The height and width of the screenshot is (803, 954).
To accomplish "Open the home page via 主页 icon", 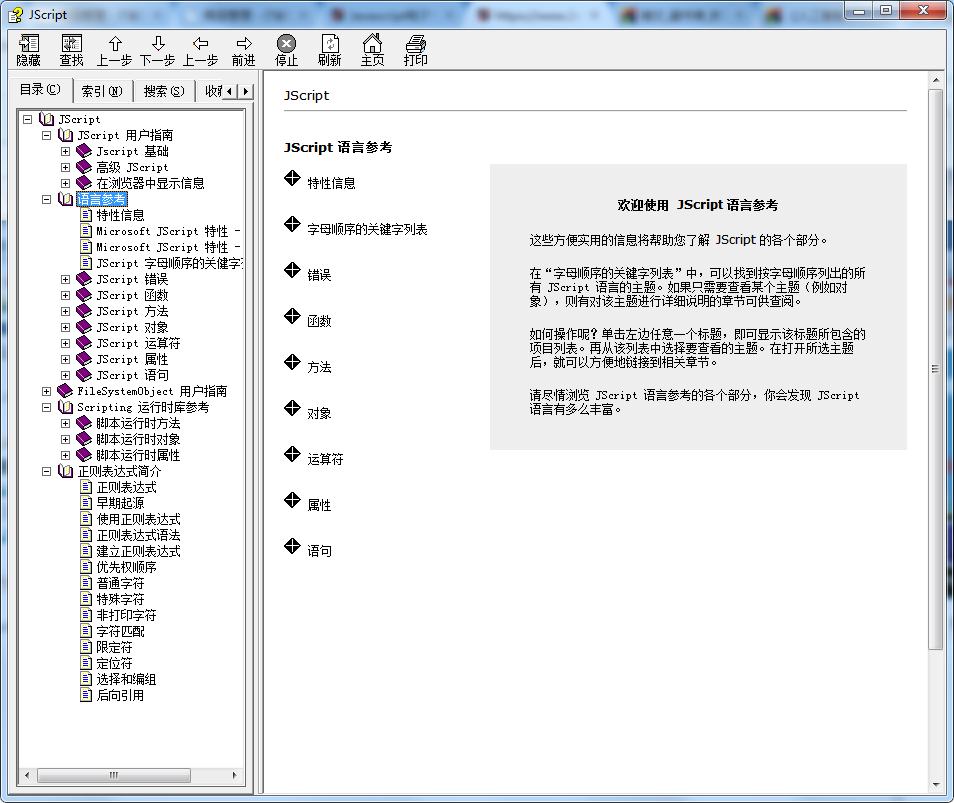I will click(x=372, y=44).
